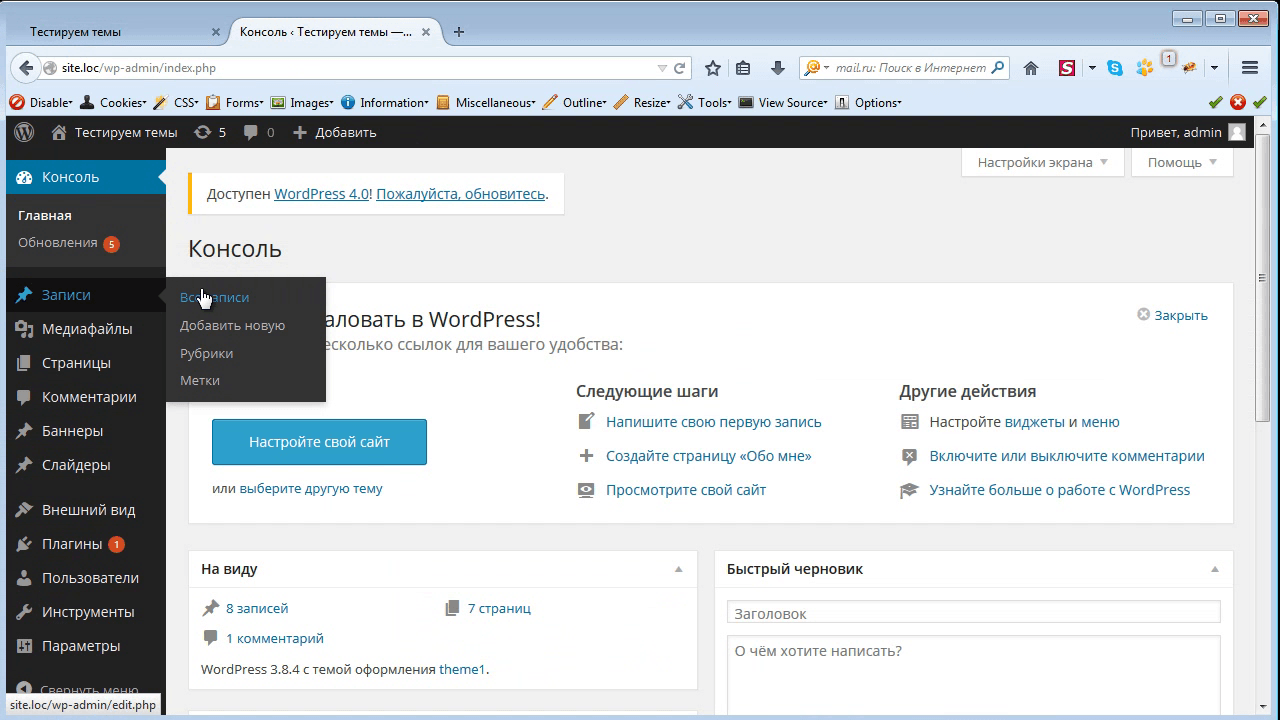Image resolution: width=1280 pixels, height=720 pixels.
Task: Choose Добавить новую in the Записи flyout
Action: 232,325
